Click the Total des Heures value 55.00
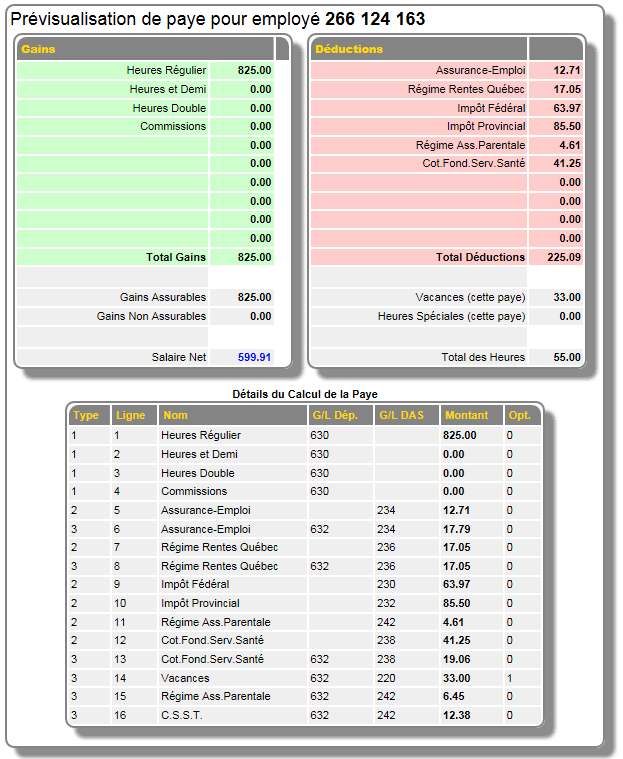 point(567,357)
